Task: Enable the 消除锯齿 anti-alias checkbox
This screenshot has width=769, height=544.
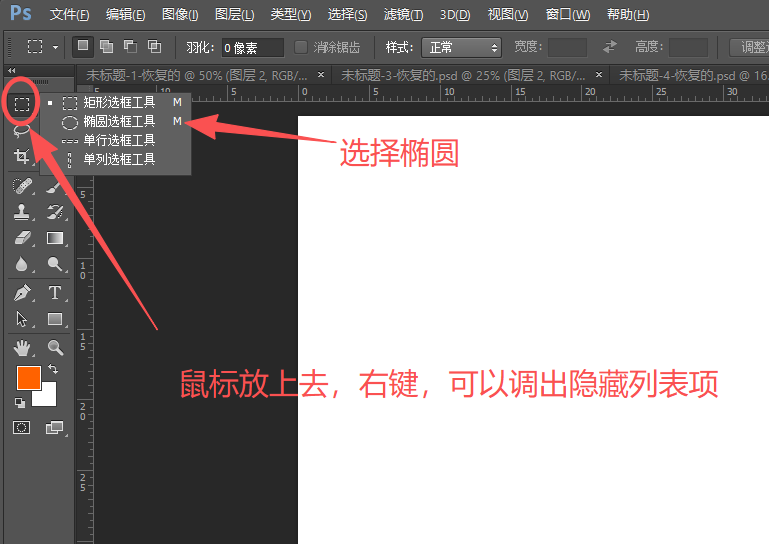Action: click(x=301, y=47)
